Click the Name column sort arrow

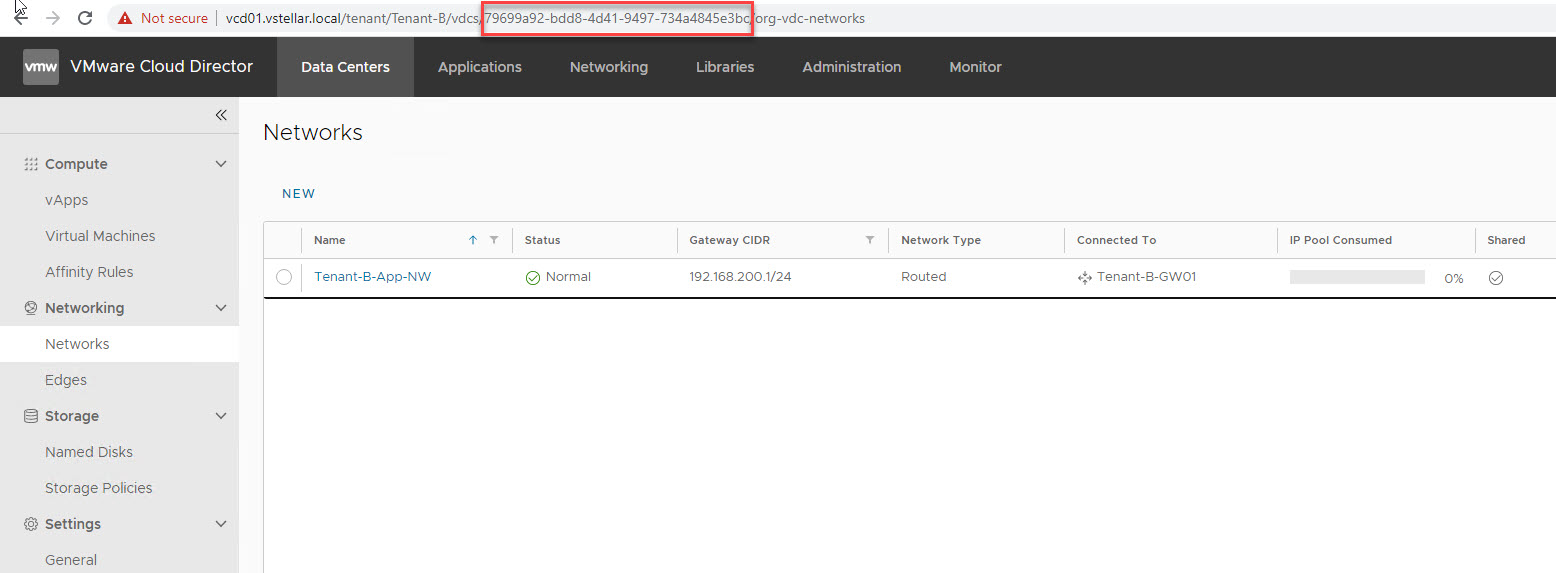(473, 240)
